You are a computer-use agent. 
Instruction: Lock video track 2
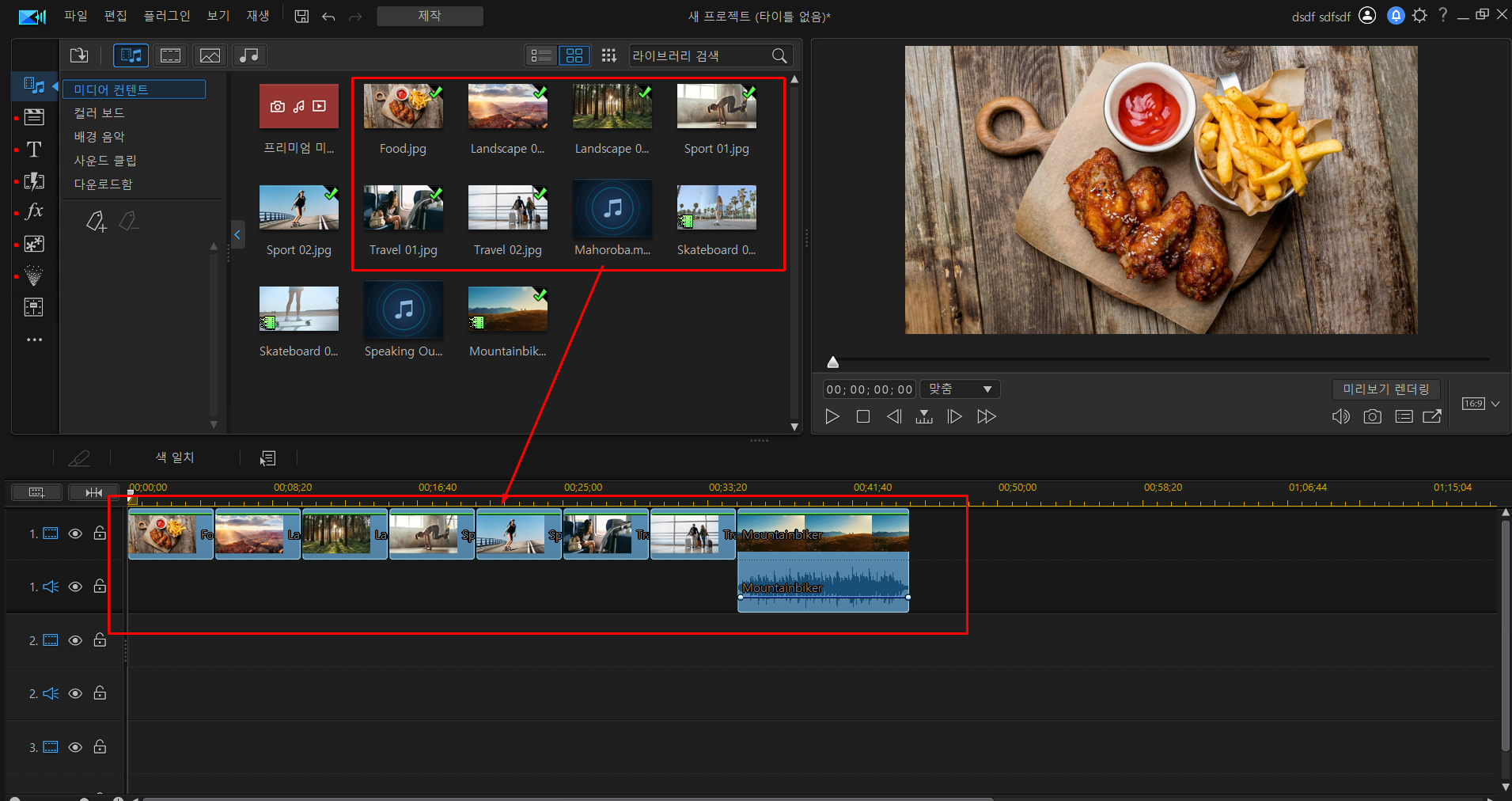point(100,640)
